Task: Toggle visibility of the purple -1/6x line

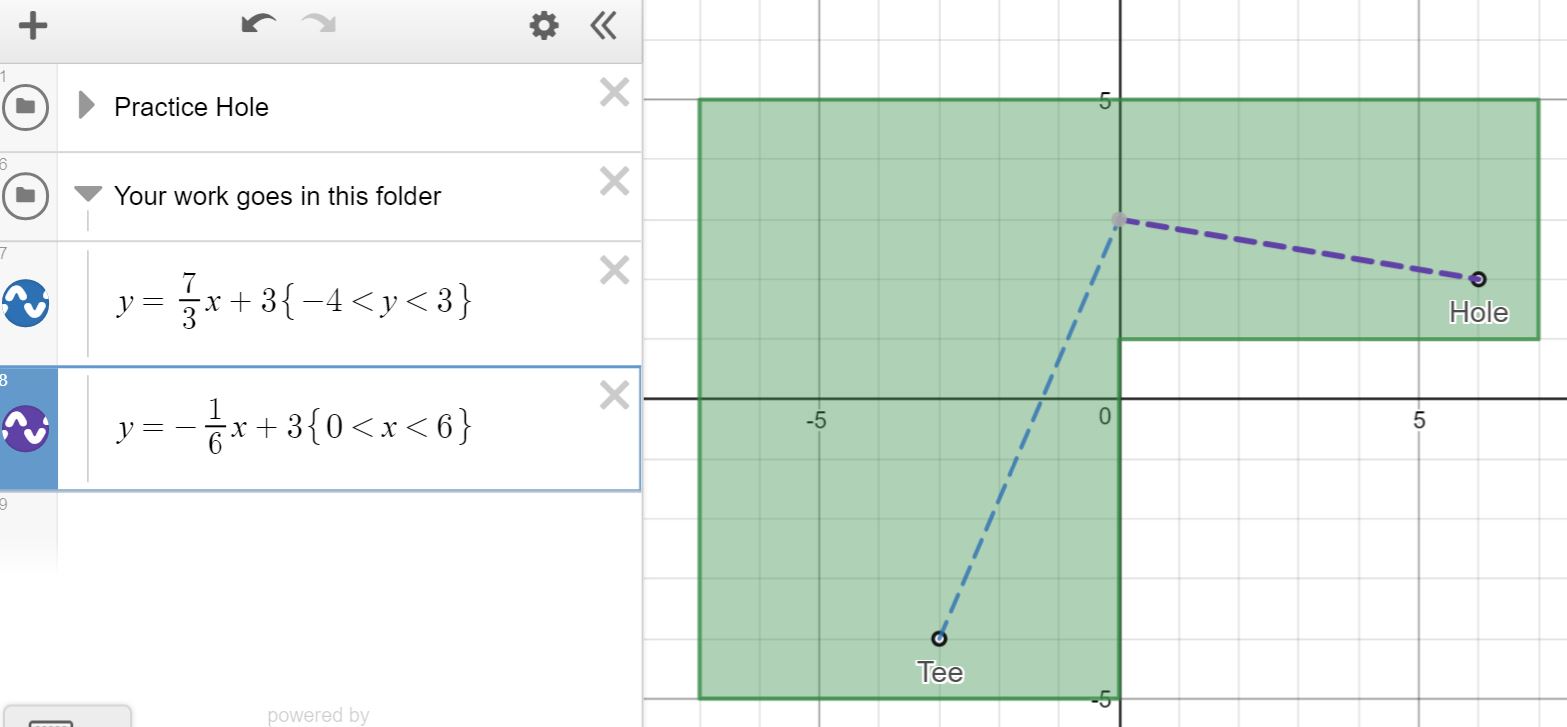Action: 25,428
